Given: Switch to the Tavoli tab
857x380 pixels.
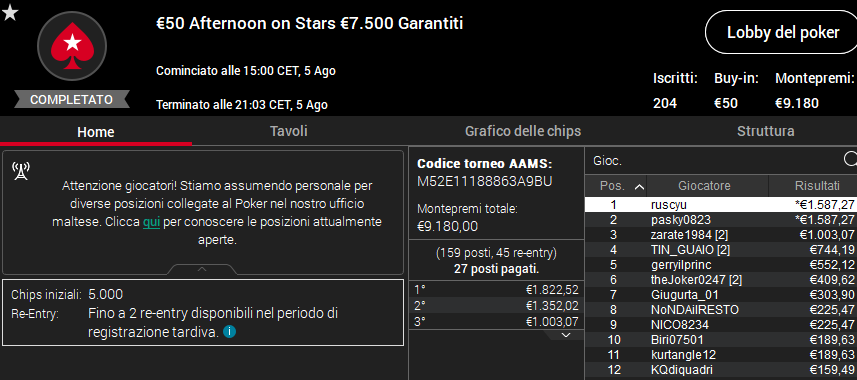Looking at the screenshot, I should pyautogui.click(x=289, y=131).
